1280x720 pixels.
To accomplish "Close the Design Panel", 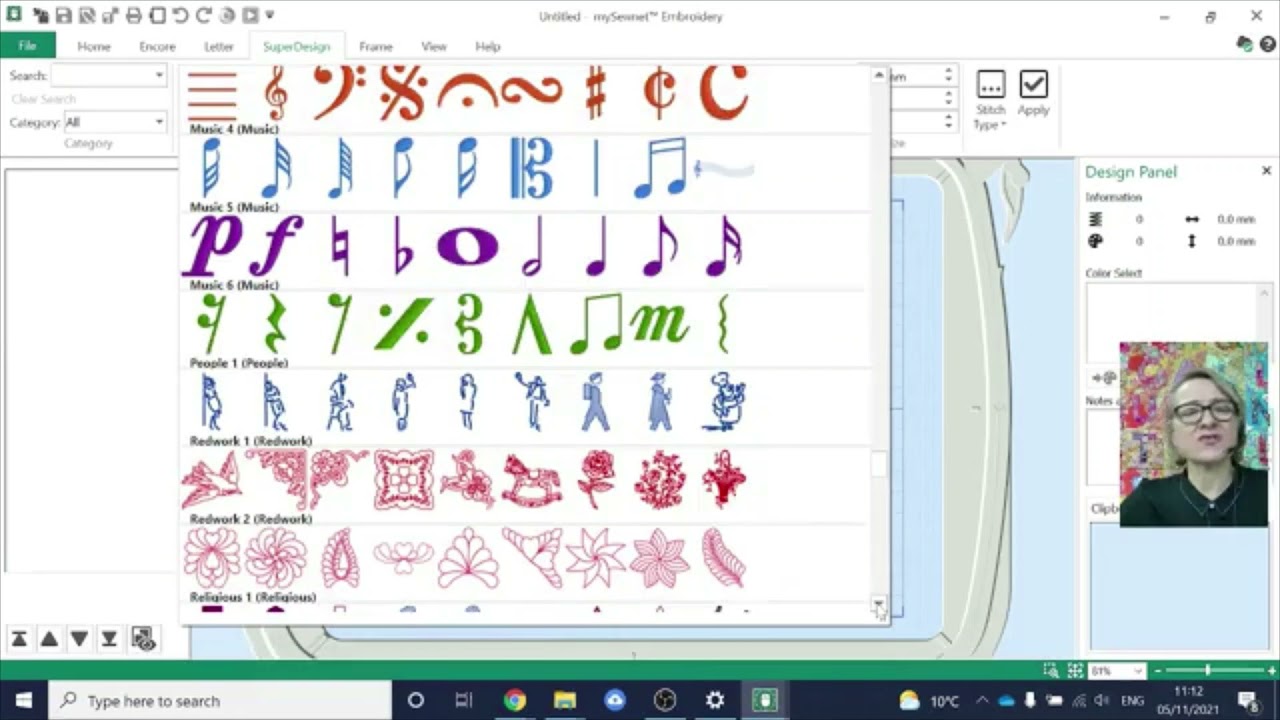I will [1266, 171].
